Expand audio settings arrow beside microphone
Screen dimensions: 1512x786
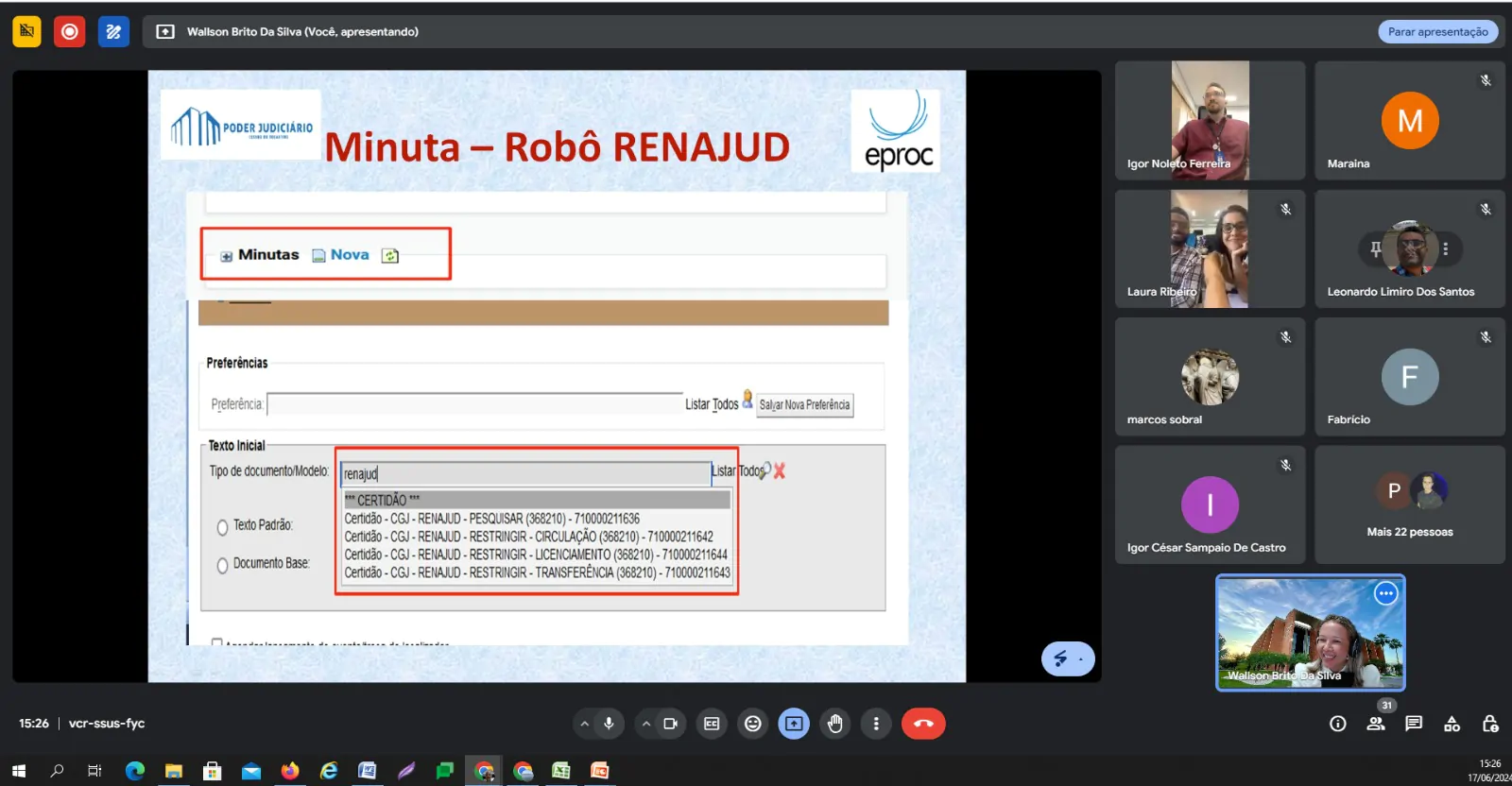pyautogui.click(x=585, y=724)
